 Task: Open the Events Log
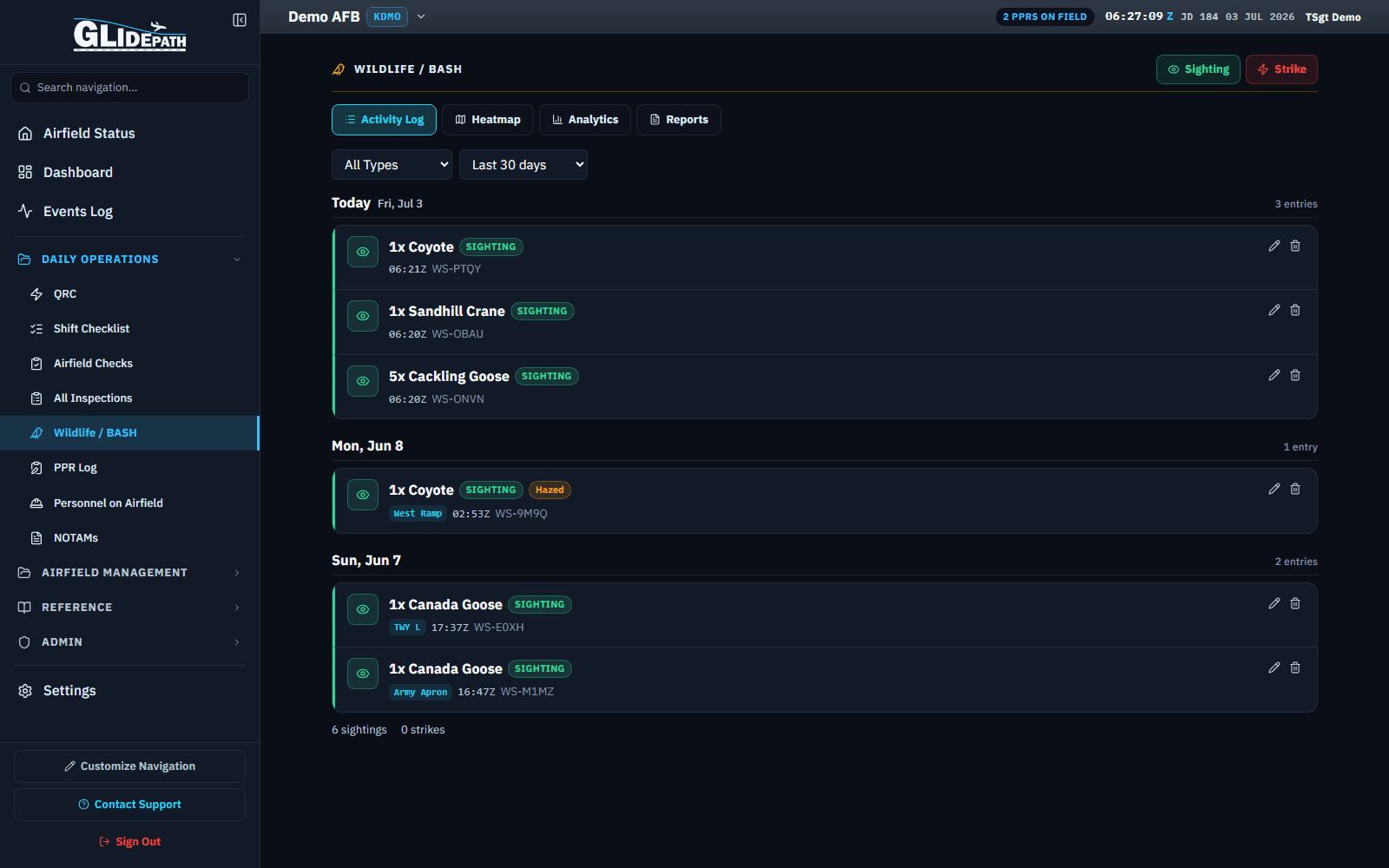coord(129,211)
